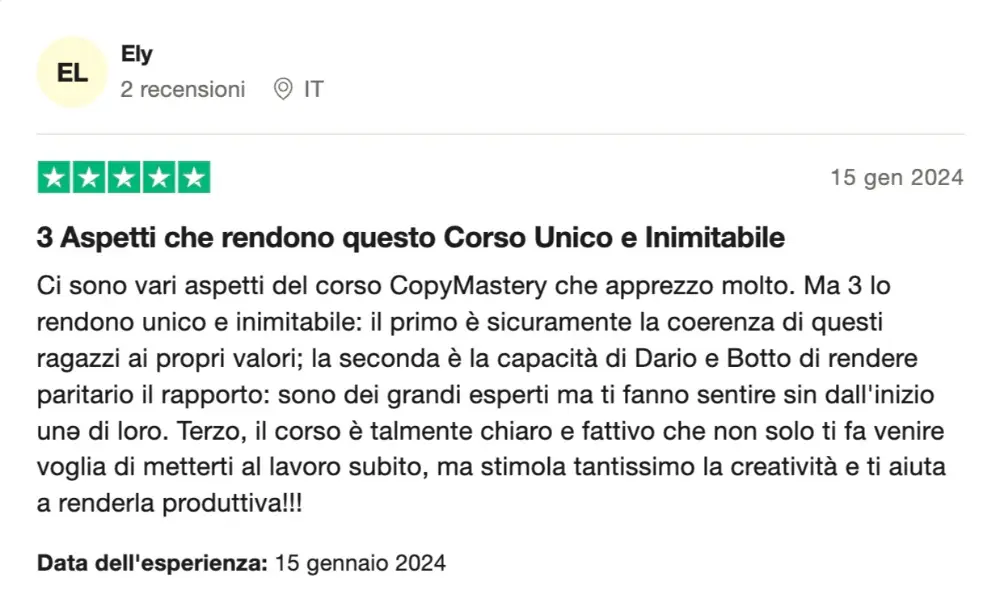The width and height of the screenshot is (1000, 603).
Task: Click the fourth green rating star
Action: pos(159,177)
